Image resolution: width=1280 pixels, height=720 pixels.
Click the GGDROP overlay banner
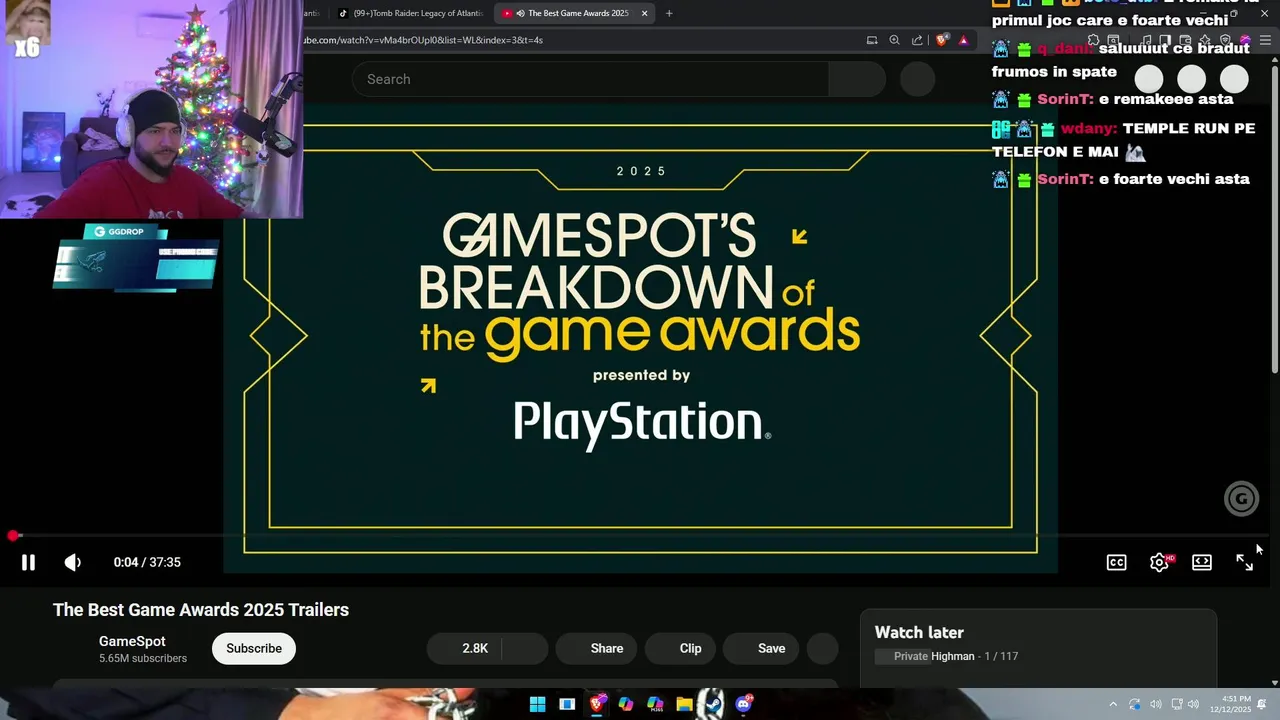pos(135,258)
